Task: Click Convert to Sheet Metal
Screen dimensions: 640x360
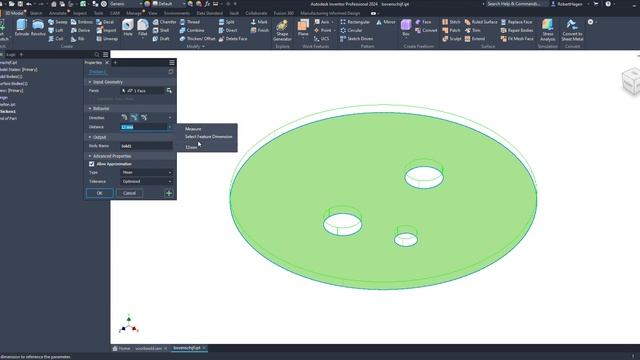Action: pyautogui.click(x=572, y=30)
